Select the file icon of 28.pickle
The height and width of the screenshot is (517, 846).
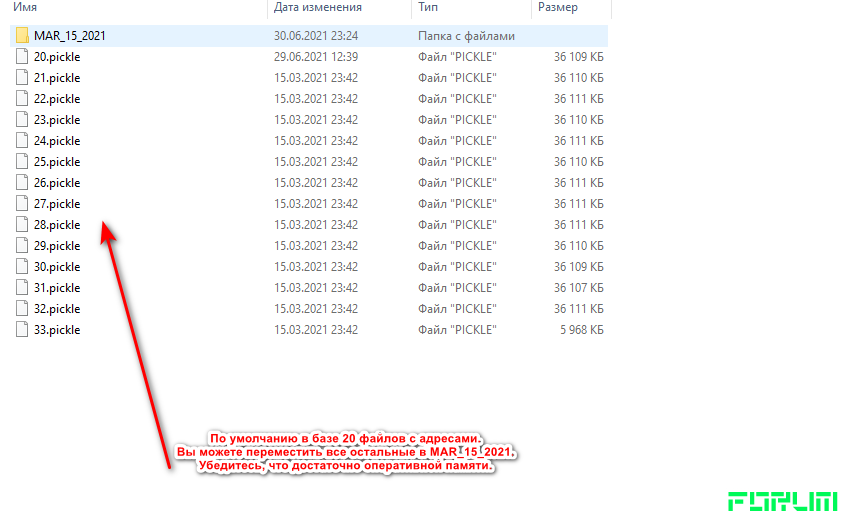pos(22,225)
